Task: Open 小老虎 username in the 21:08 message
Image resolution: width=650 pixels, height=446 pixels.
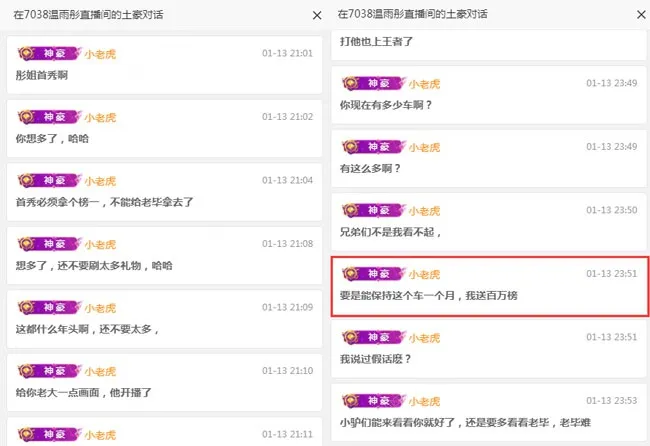Action: [100, 245]
